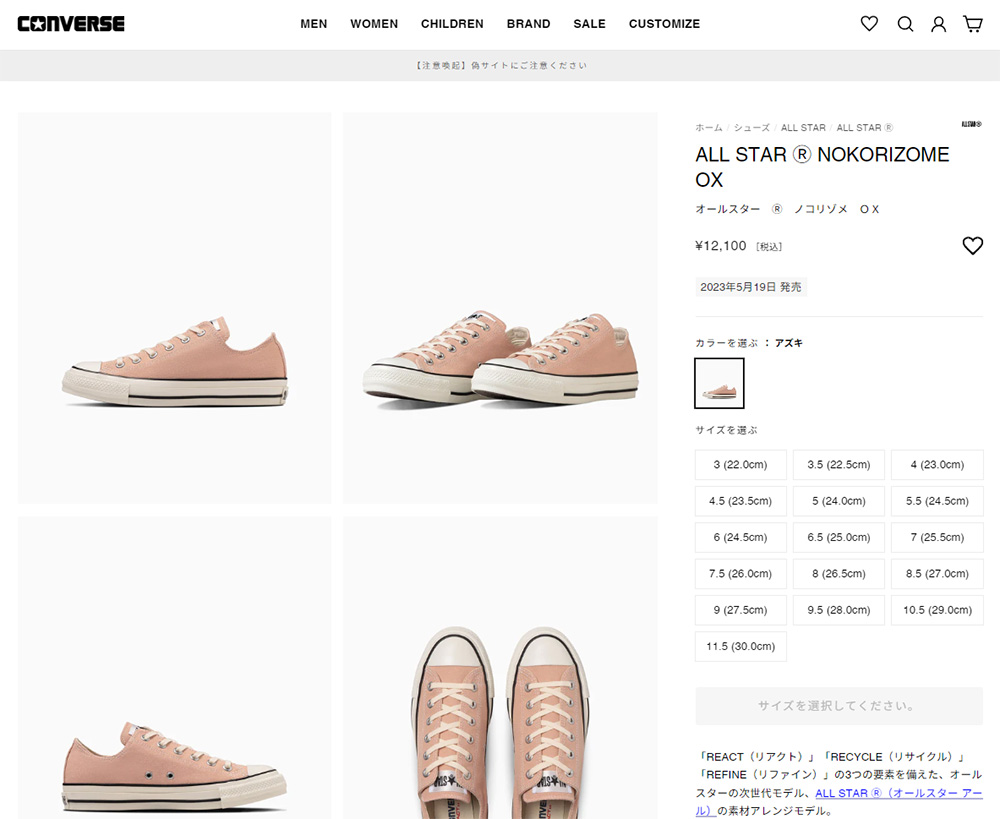Add product to favorites with heart icon

click(973, 246)
